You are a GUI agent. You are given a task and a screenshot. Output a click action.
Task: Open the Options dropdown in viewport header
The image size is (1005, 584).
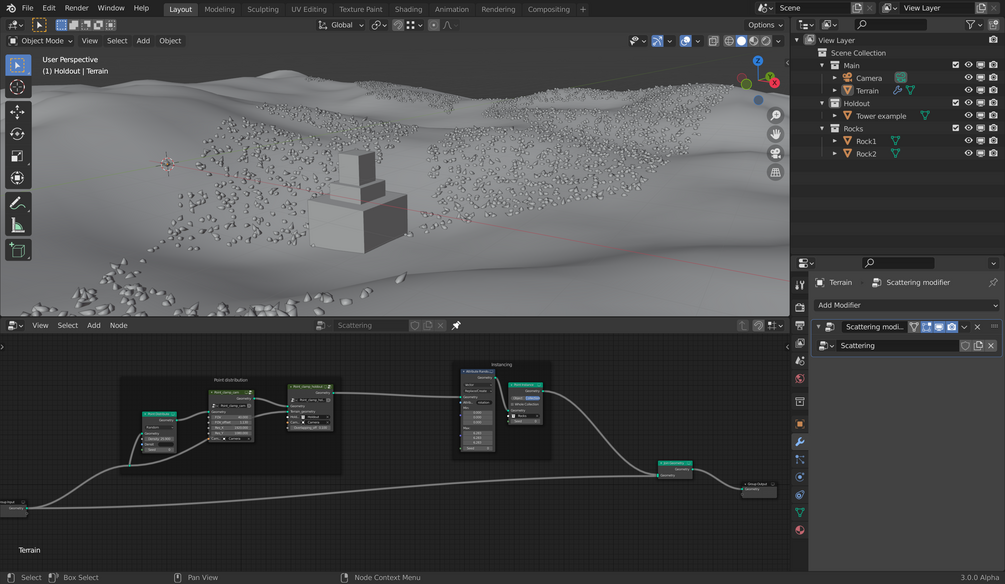point(765,25)
